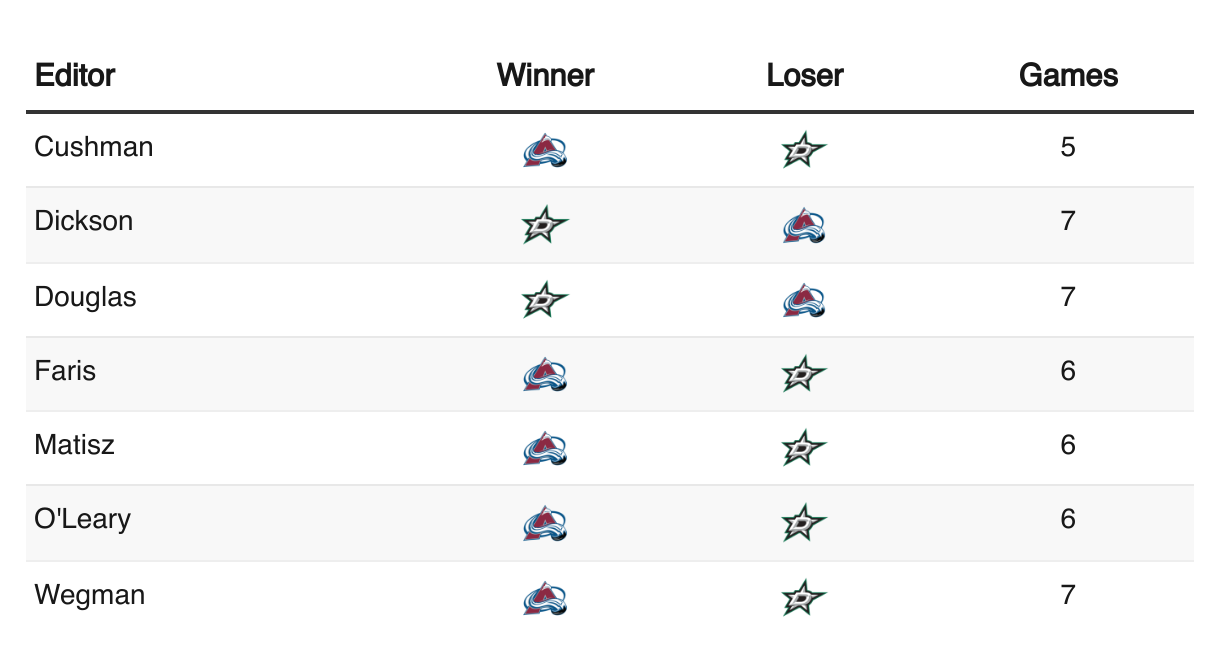The image size is (1220, 660).
Task: Select the Avalanche logo in Dickson's Loser cell
Action: click(804, 225)
